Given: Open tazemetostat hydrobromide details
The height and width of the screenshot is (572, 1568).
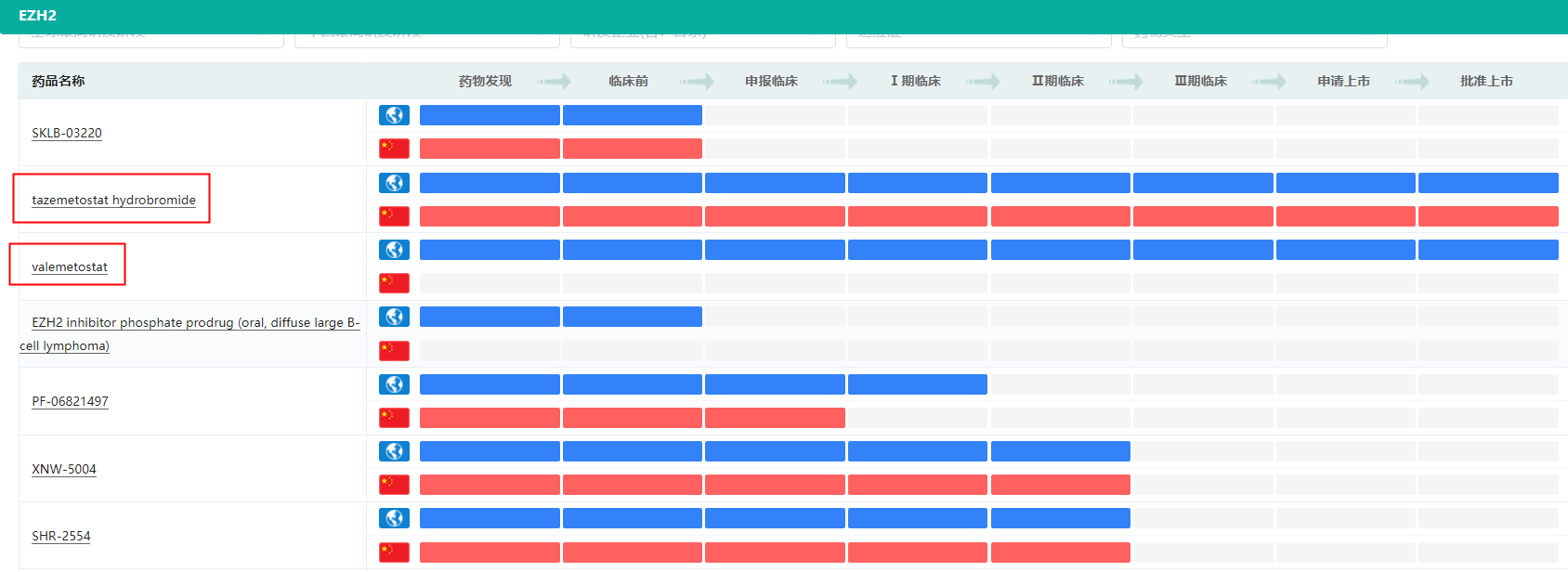Looking at the screenshot, I should [x=113, y=200].
